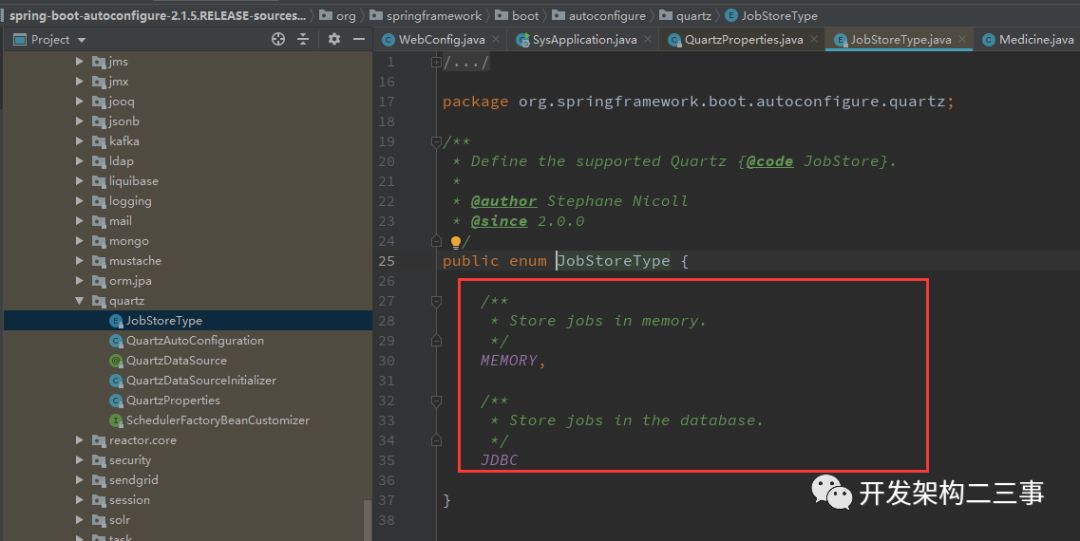This screenshot has height=541, width=1080.
Task: Collapse the quartz package
Action: [79, 301]
